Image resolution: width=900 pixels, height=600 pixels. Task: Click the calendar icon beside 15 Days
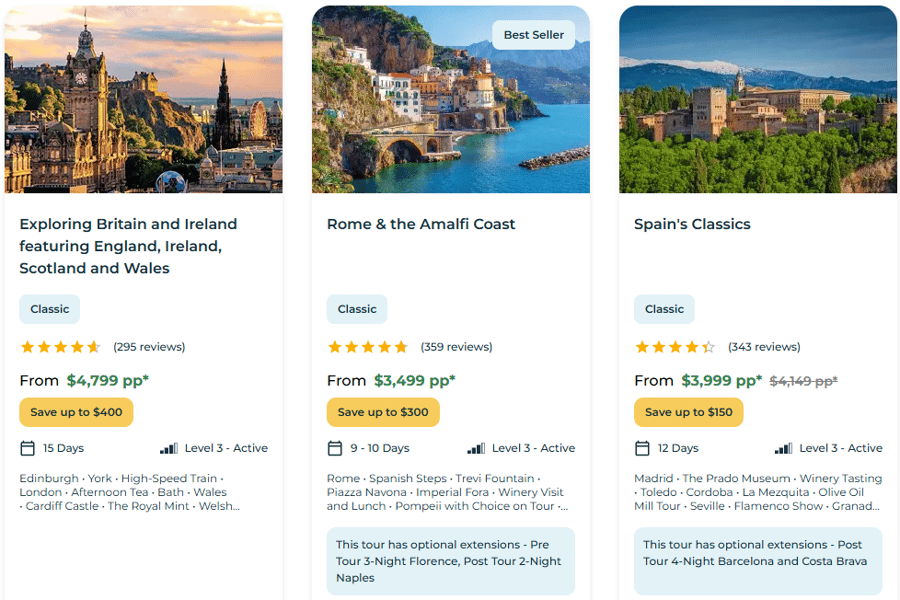(x=28, y=448)
